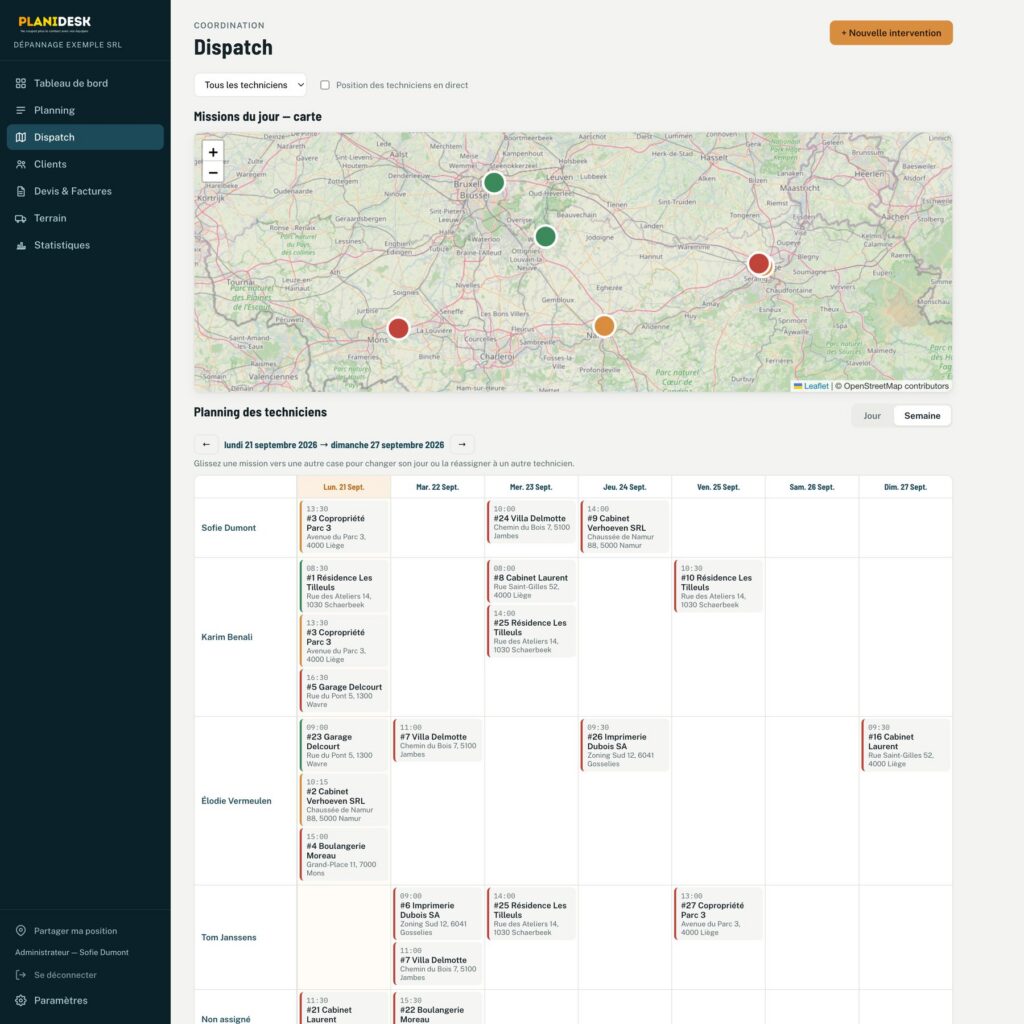Go to next week with right arrow

pyautogui.click(x=462, y=445)
